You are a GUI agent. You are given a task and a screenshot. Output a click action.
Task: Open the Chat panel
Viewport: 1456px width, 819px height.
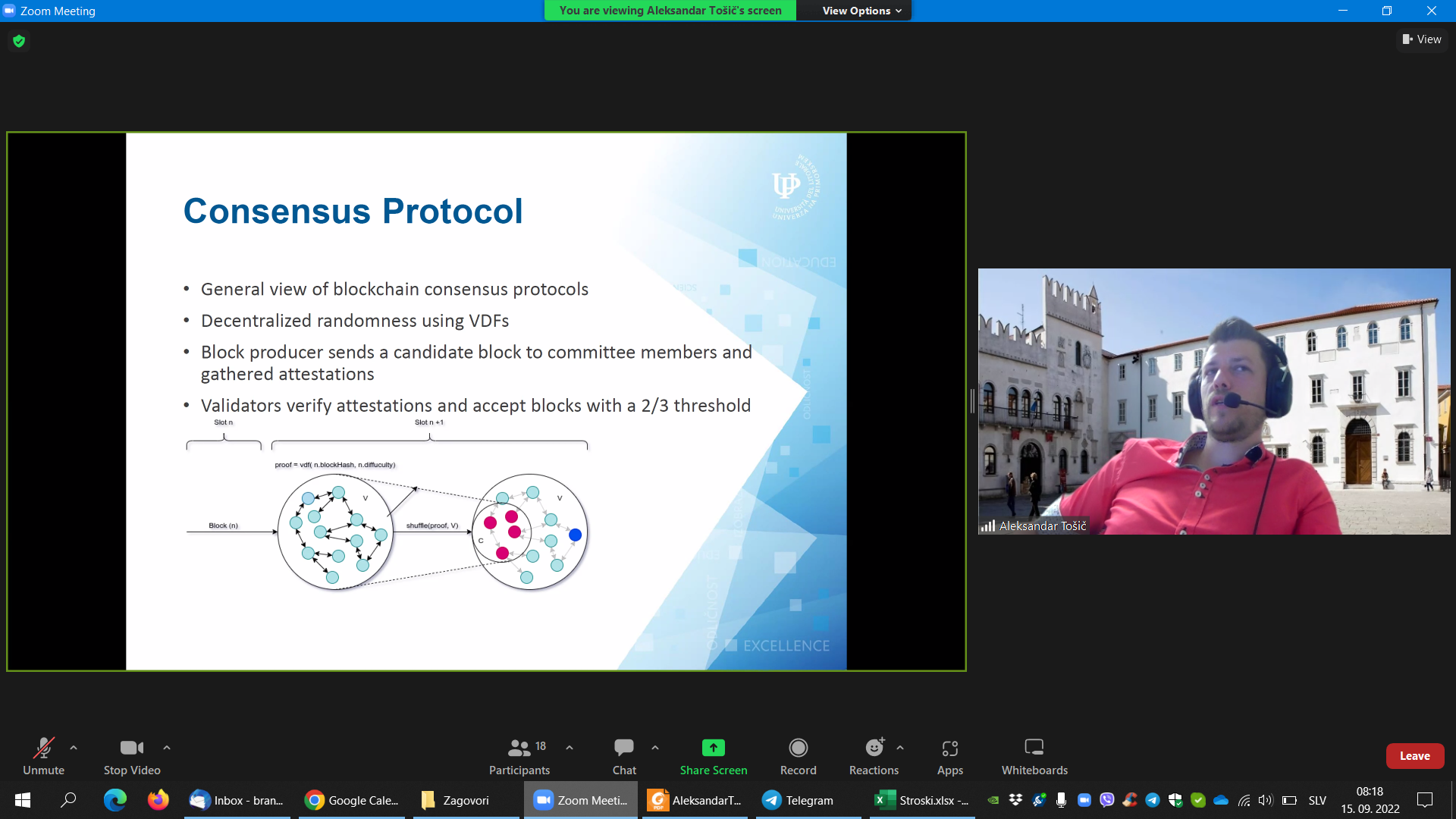click(623, 756)
